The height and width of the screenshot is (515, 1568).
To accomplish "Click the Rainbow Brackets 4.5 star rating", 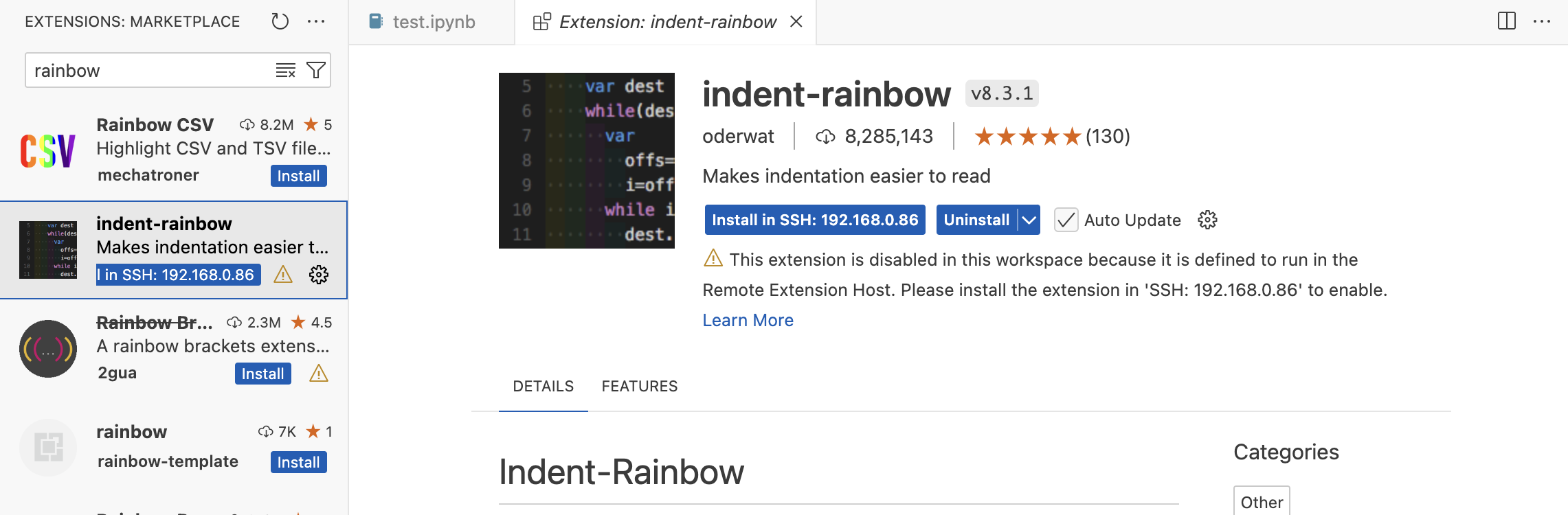I will point(312,323).
